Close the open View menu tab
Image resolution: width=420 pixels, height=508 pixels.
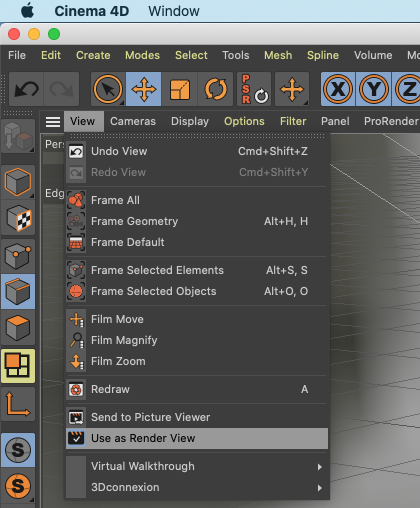pos(83,121)
